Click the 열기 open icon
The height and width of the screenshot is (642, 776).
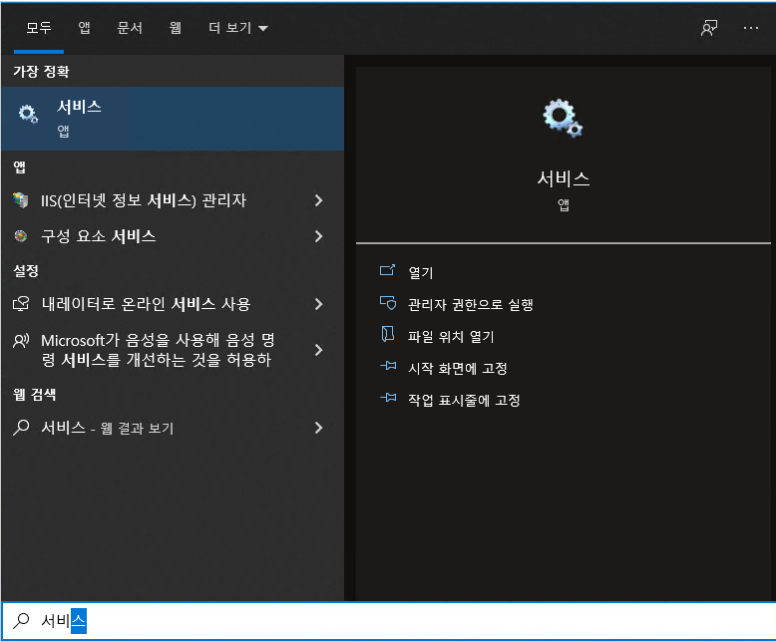tap(387, 270)
